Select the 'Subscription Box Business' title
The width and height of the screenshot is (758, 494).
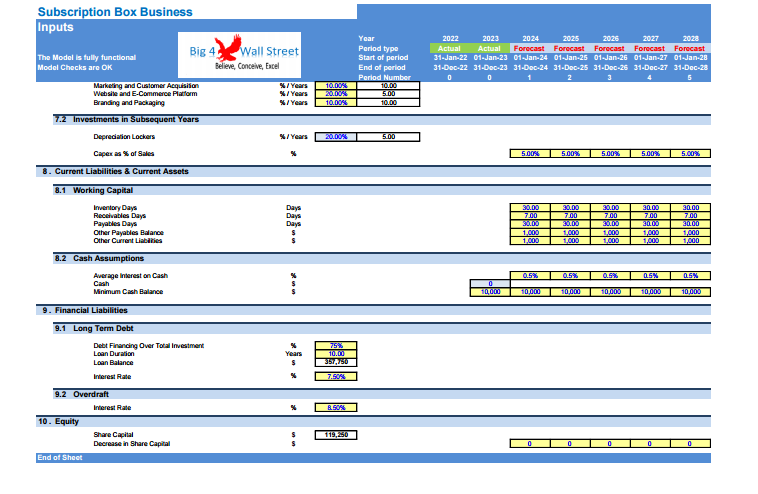point(115,12)
